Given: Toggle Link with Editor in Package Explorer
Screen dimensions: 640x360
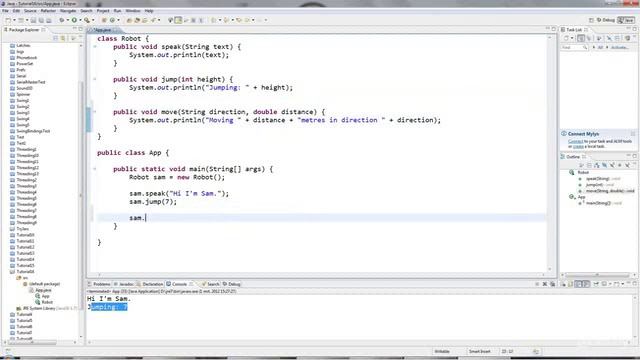Looking at the screenshot, I should coord(63,38).
